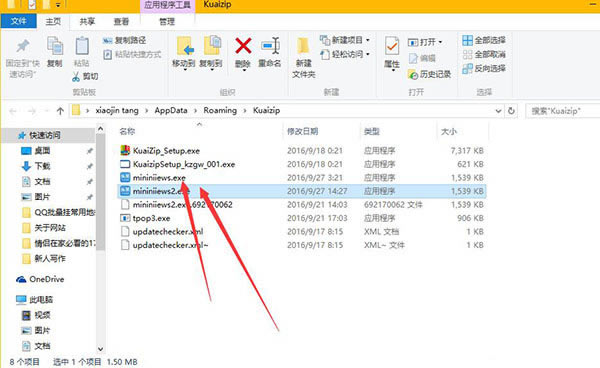Viewport: 600px width, 368px height.
Task: Open the File (文件) menu tab
Action: [19, 21]
